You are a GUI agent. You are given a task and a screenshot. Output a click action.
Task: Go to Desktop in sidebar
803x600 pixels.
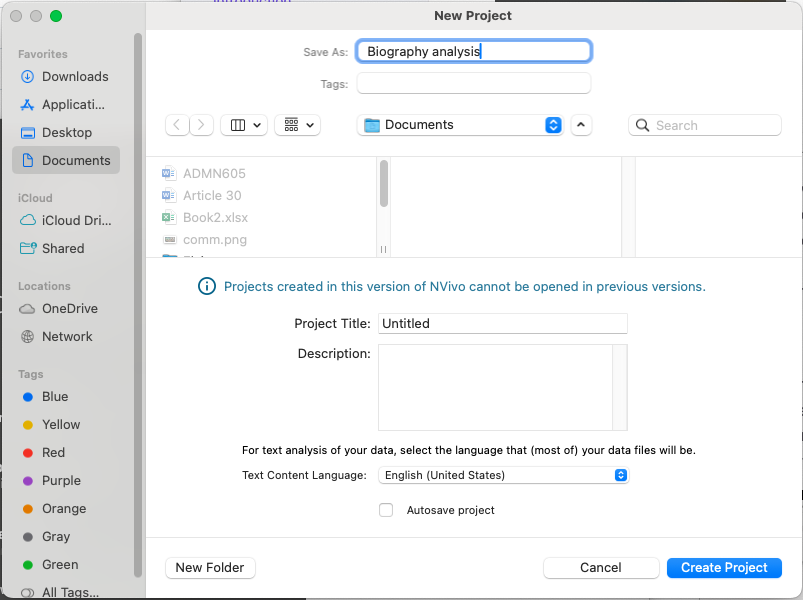[66, 132]
